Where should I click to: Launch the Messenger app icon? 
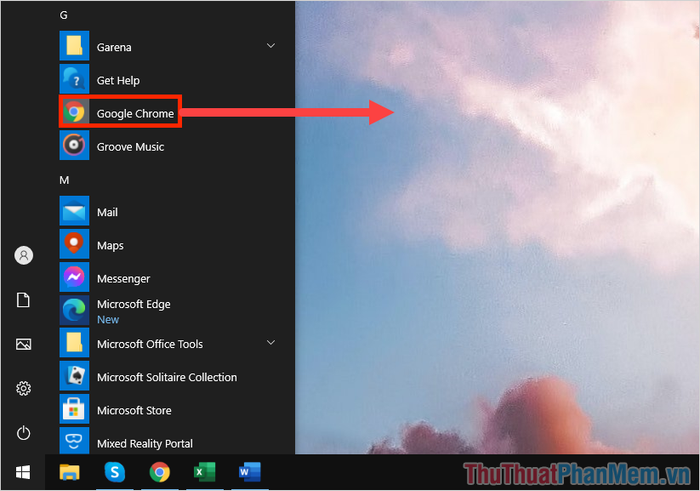tap(74, 277)
